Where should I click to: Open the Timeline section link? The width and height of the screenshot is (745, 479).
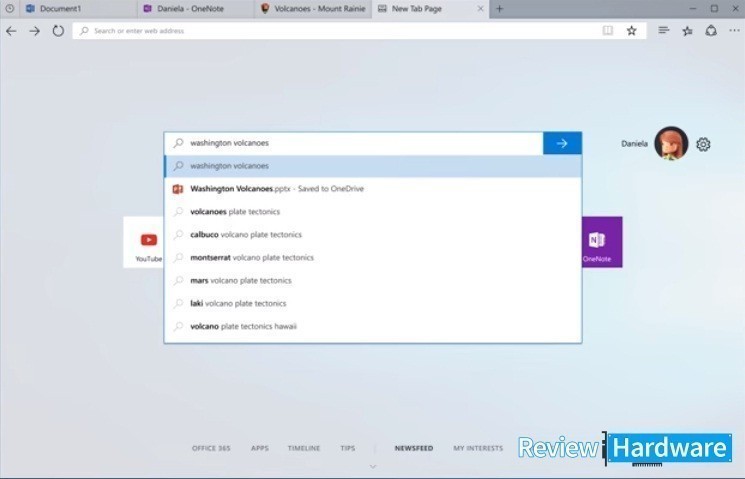coord(303,448)
